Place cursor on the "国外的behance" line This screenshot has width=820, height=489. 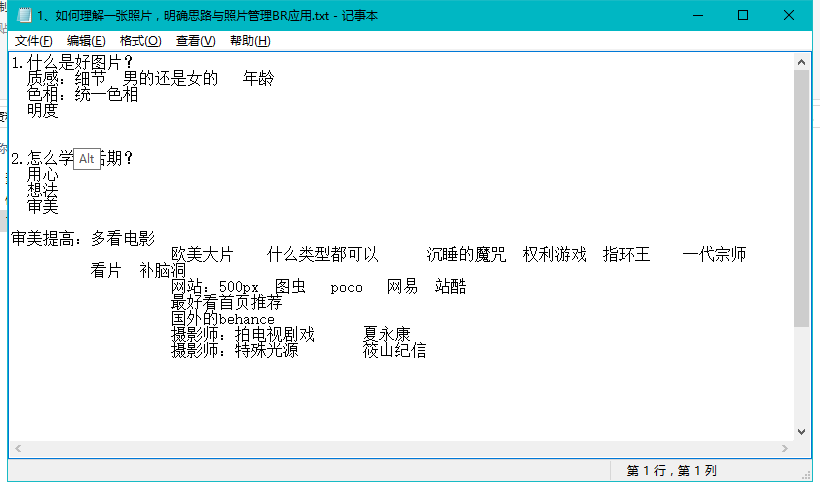pyautogui.click(x=222, y=319)
